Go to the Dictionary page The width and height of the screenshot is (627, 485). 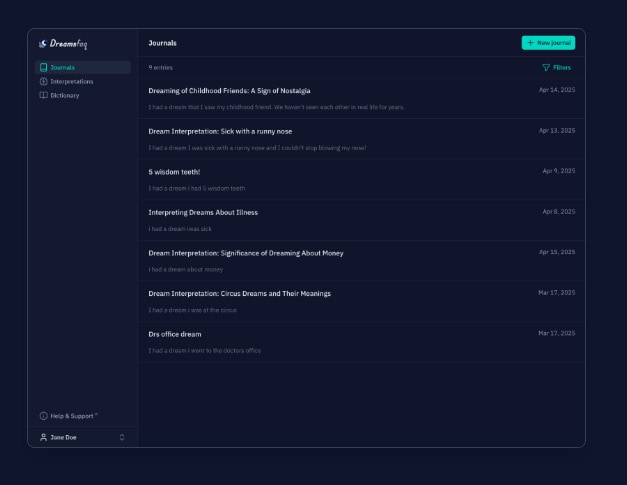click(64, 96)
